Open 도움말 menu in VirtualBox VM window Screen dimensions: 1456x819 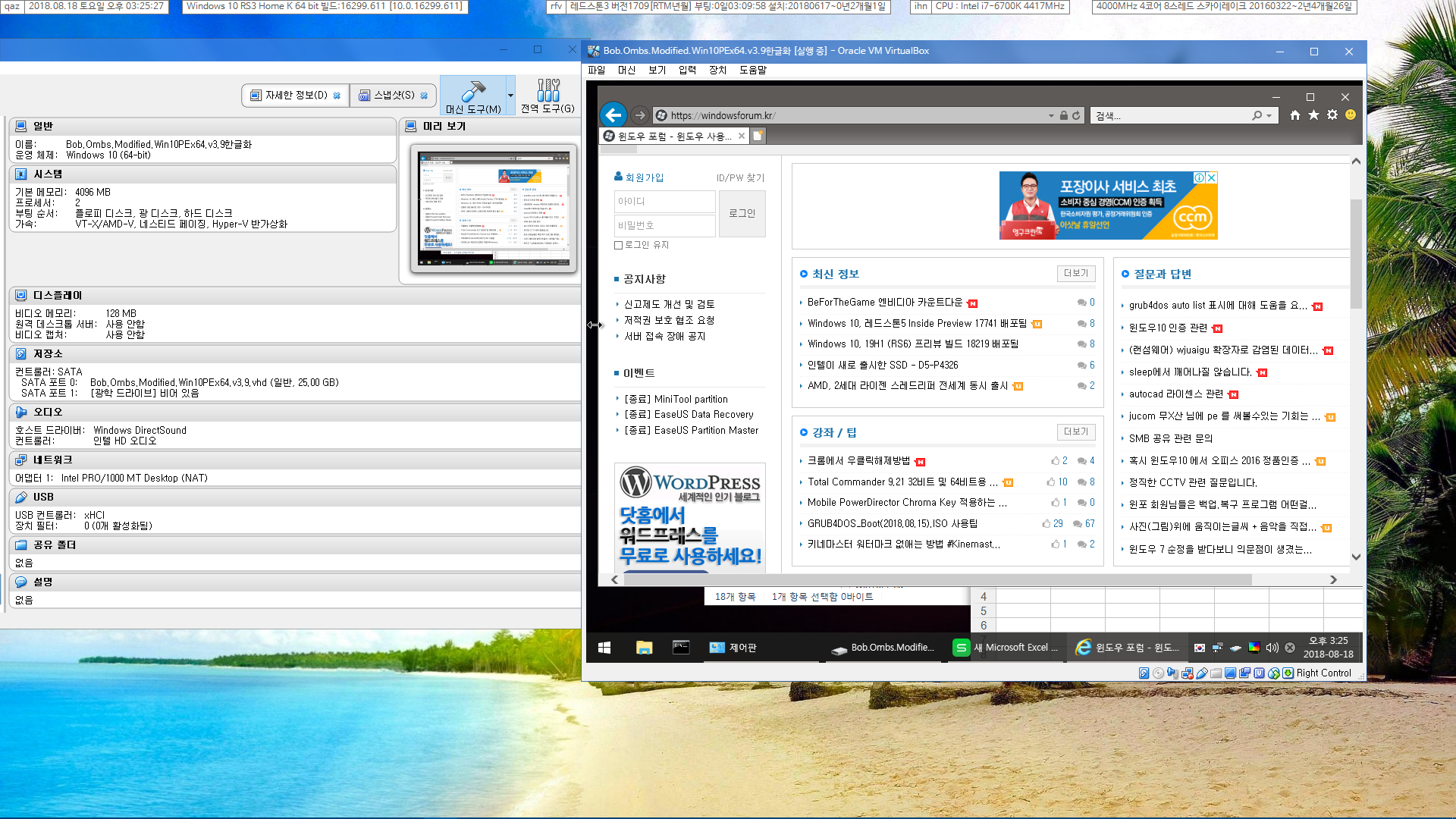click(753, 70)
